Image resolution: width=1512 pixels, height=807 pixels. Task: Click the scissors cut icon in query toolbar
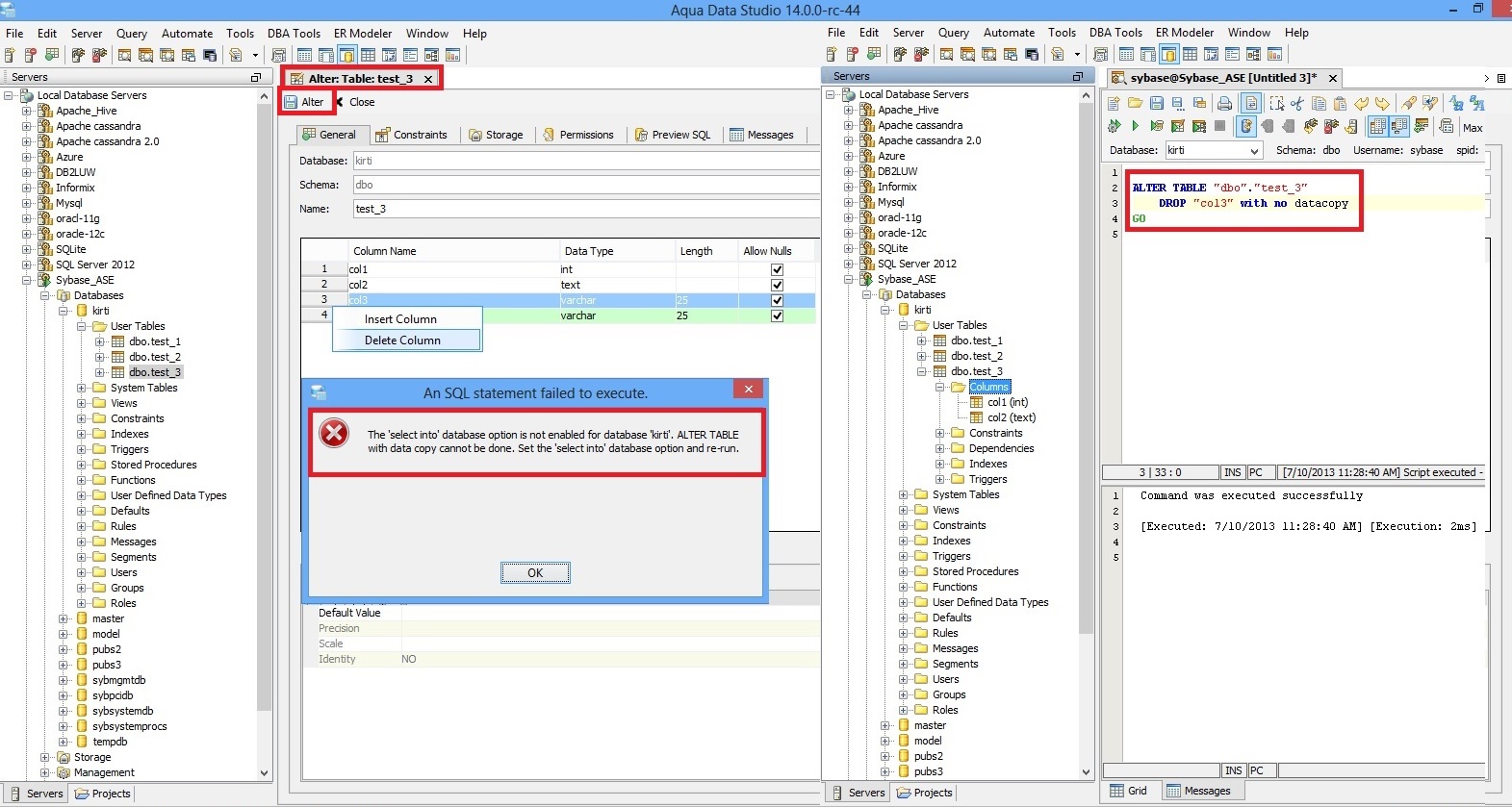1297,103
